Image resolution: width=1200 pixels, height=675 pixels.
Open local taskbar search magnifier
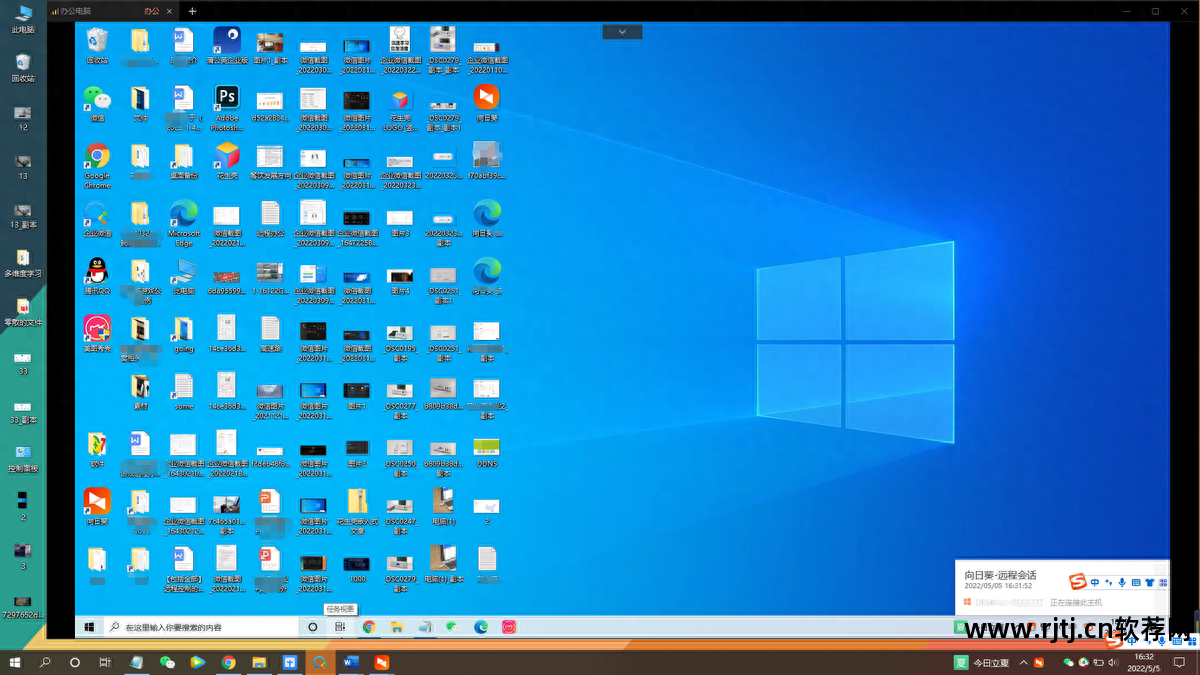(x=45, y=662)
